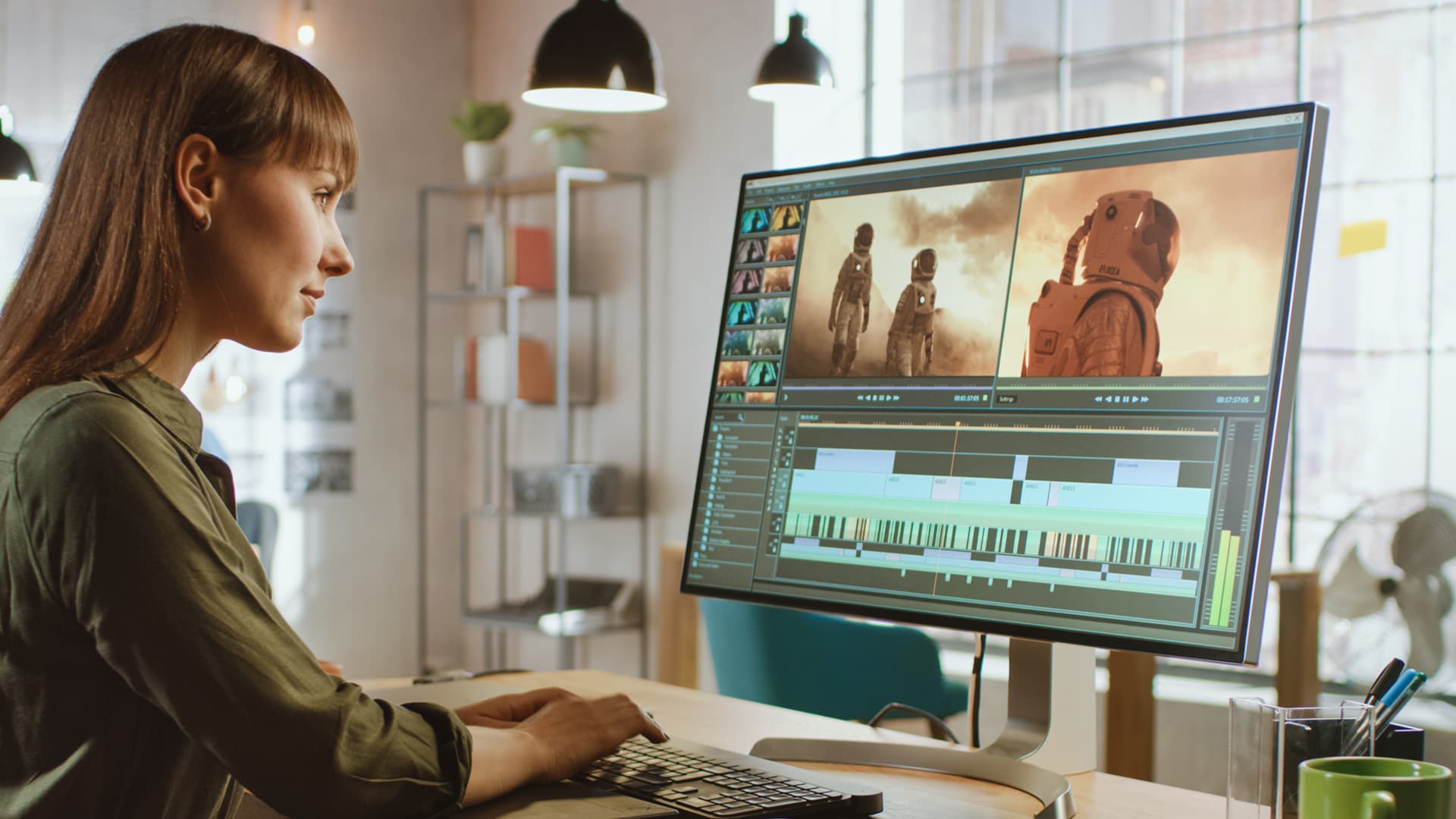This screenshot has height=819, width=1456.
Task: Rewind using the left preview's fast-back button
Action: pos(860,397)
